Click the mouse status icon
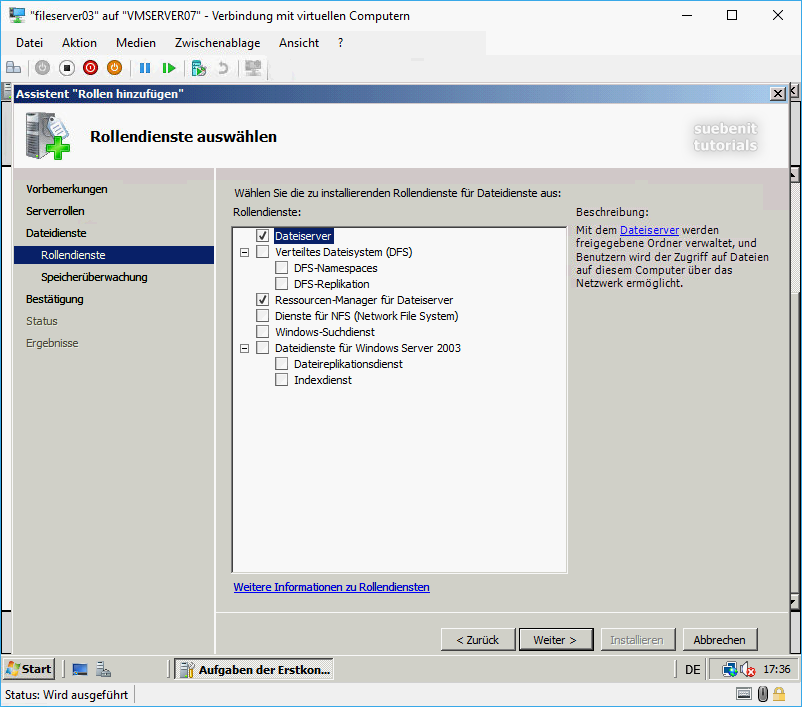Viewport: 802px width, 707px height. [763, 694]
